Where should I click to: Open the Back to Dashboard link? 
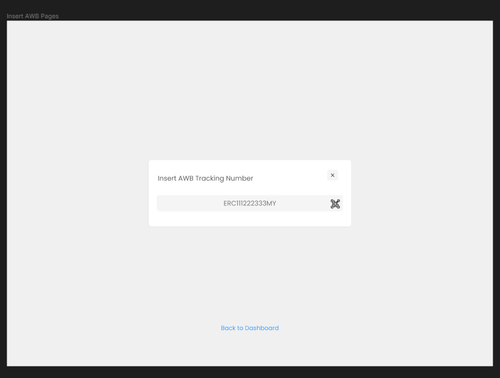[250, 328]
